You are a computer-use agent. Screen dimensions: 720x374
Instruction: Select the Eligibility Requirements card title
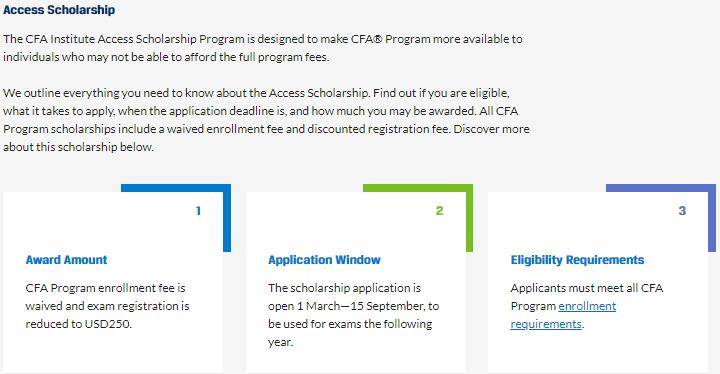click(x=577, y=260)
